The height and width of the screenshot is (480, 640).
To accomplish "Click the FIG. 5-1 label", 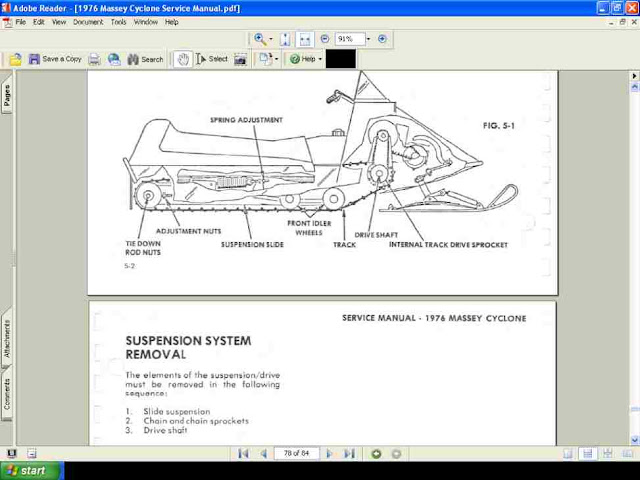I will coord(498,126).
